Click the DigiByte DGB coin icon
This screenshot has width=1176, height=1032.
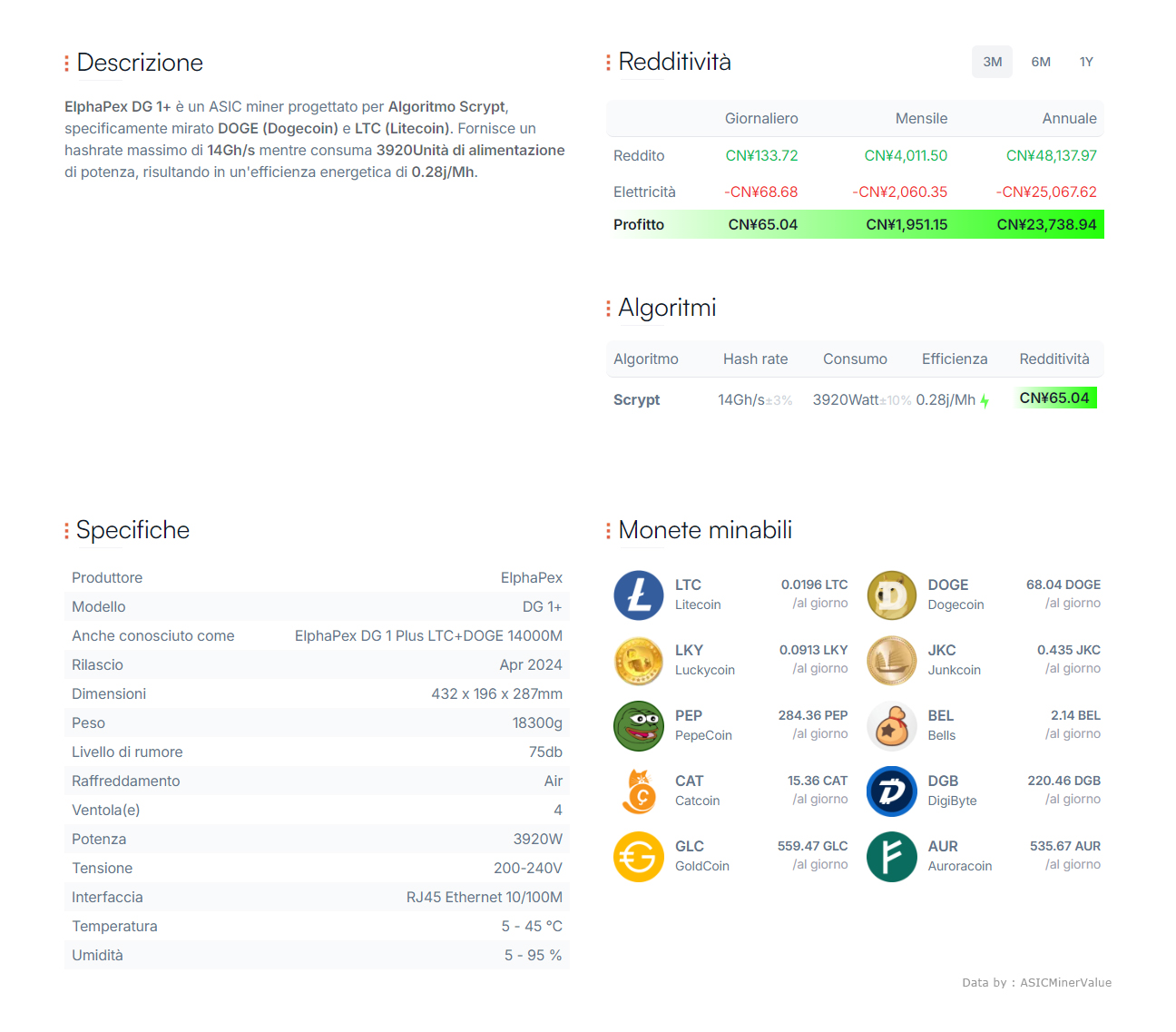click(892, 791)
